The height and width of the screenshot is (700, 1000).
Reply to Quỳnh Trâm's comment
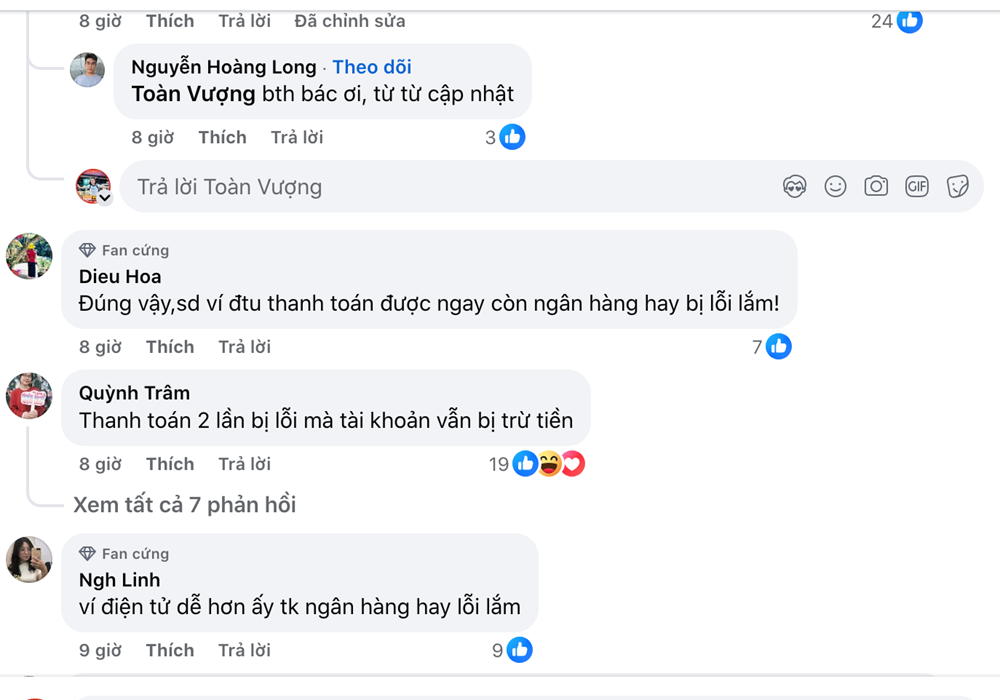[x=244, y=464]
